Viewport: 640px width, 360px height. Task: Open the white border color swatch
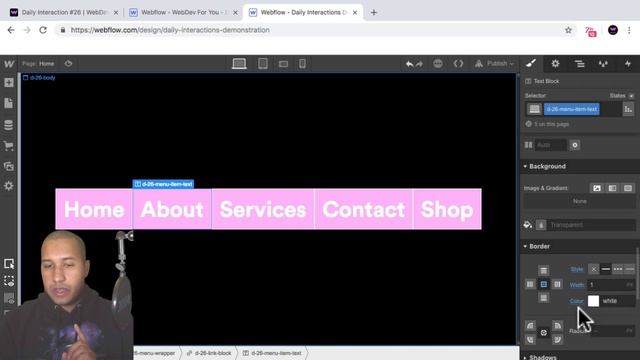[593, 301]
